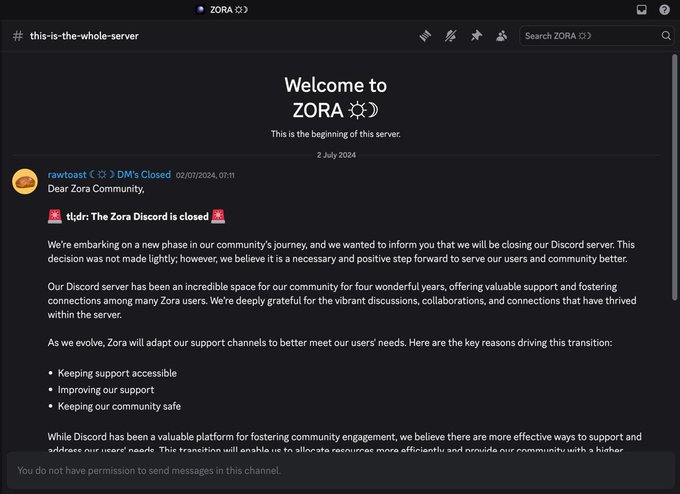Click the this-is-the-whole-server channel name
Viewport: 680px width, 494px height.
point(84,36)
